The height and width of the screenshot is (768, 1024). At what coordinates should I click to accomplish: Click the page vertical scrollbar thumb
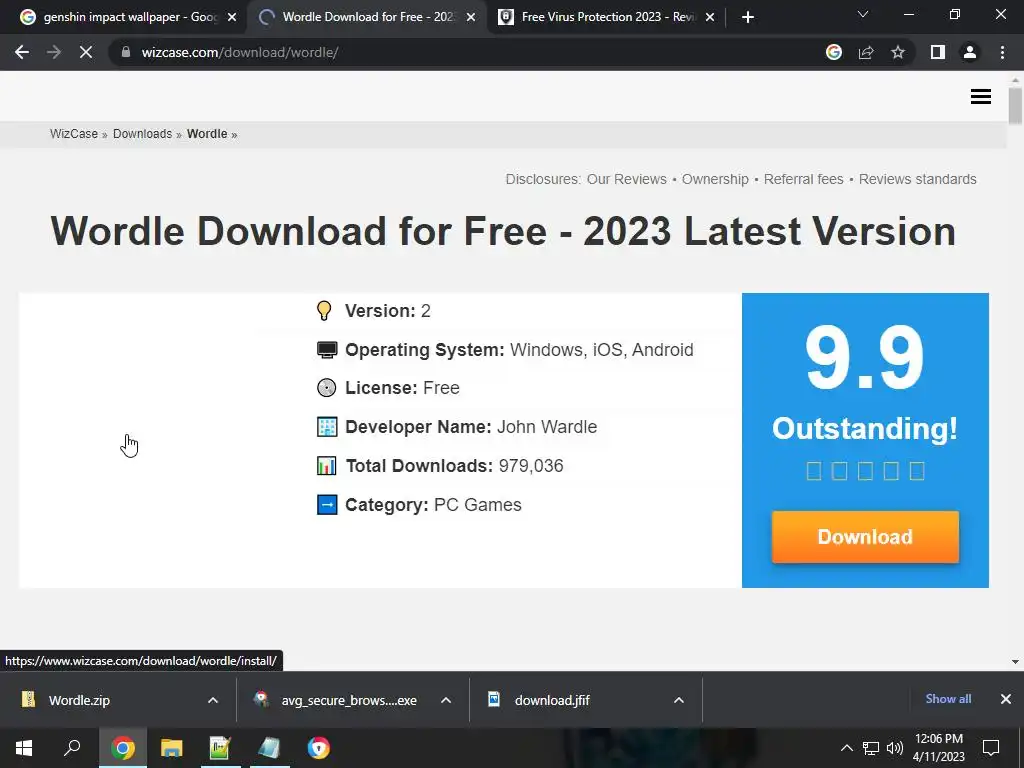[1015, 105]
